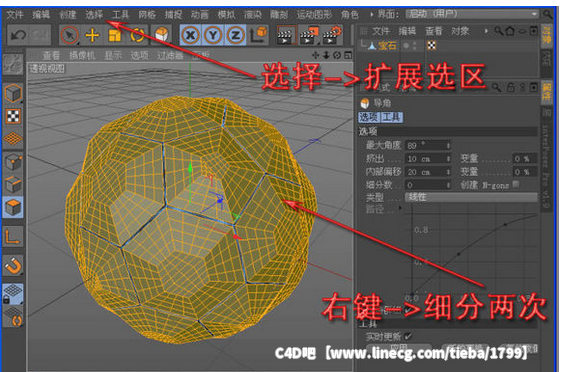Open the 选择 menu
This screenshot has width=561, height=372.
pyautogui.click(x=94, y=15)
